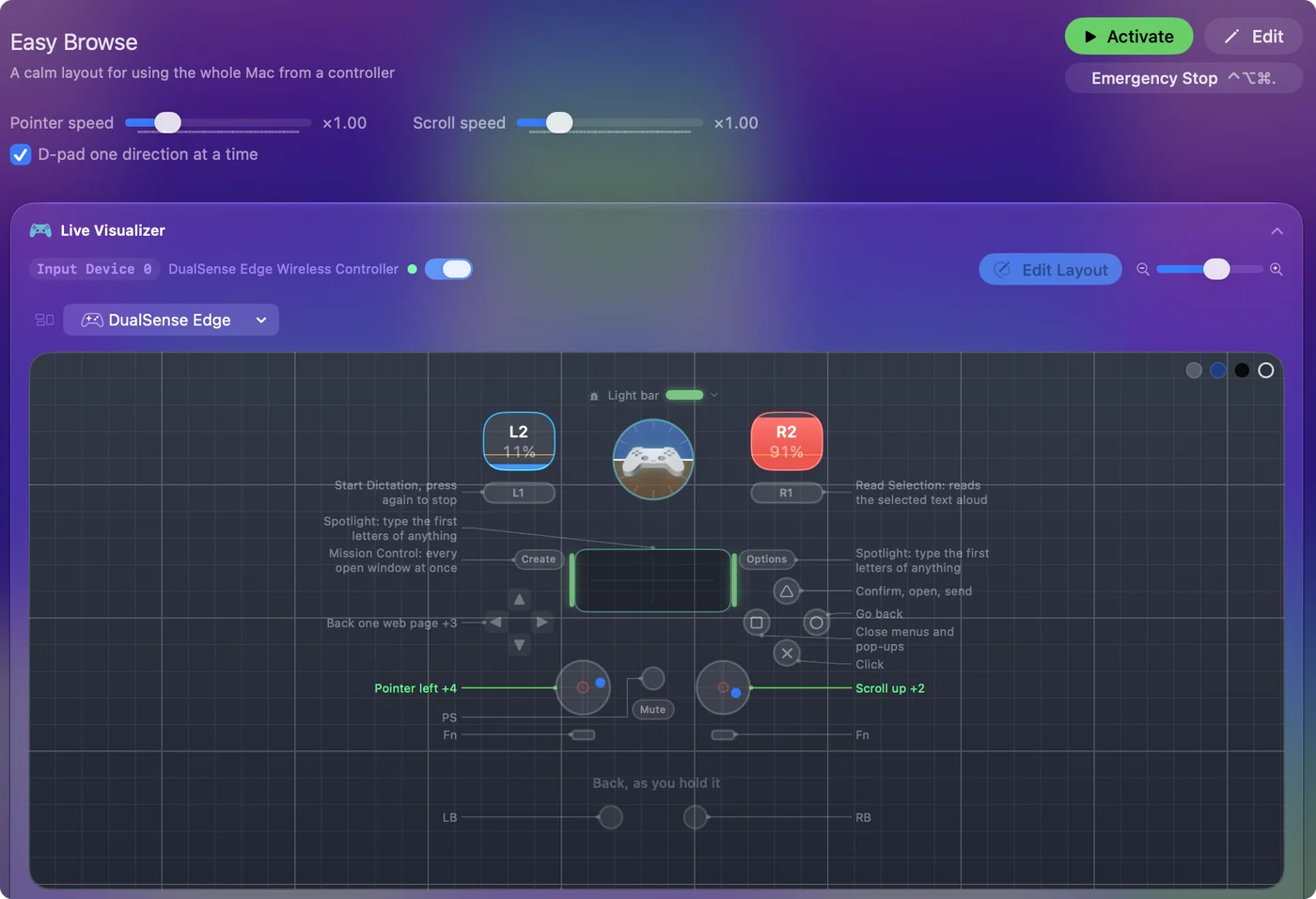Image resolution: width=1316 pixels, height=899 pixels.
Task: Expand the Light bar chevron
Action: pos(714,395)
